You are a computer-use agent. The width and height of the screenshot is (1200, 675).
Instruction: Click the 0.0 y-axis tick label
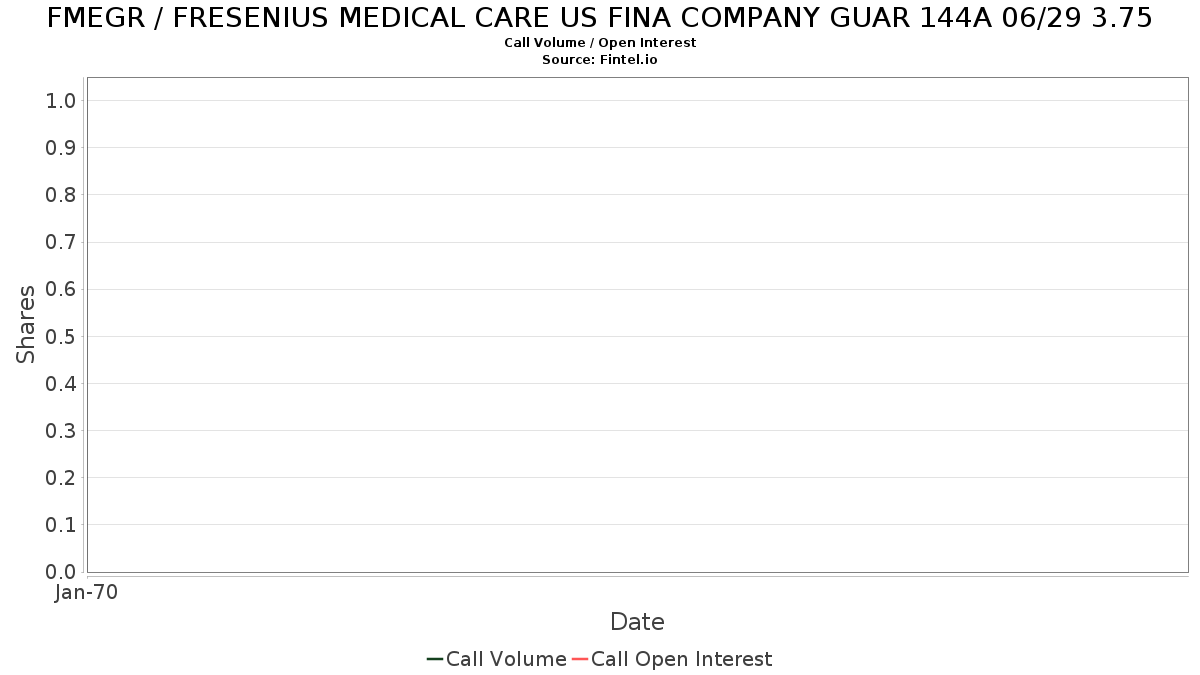(61, 572)
